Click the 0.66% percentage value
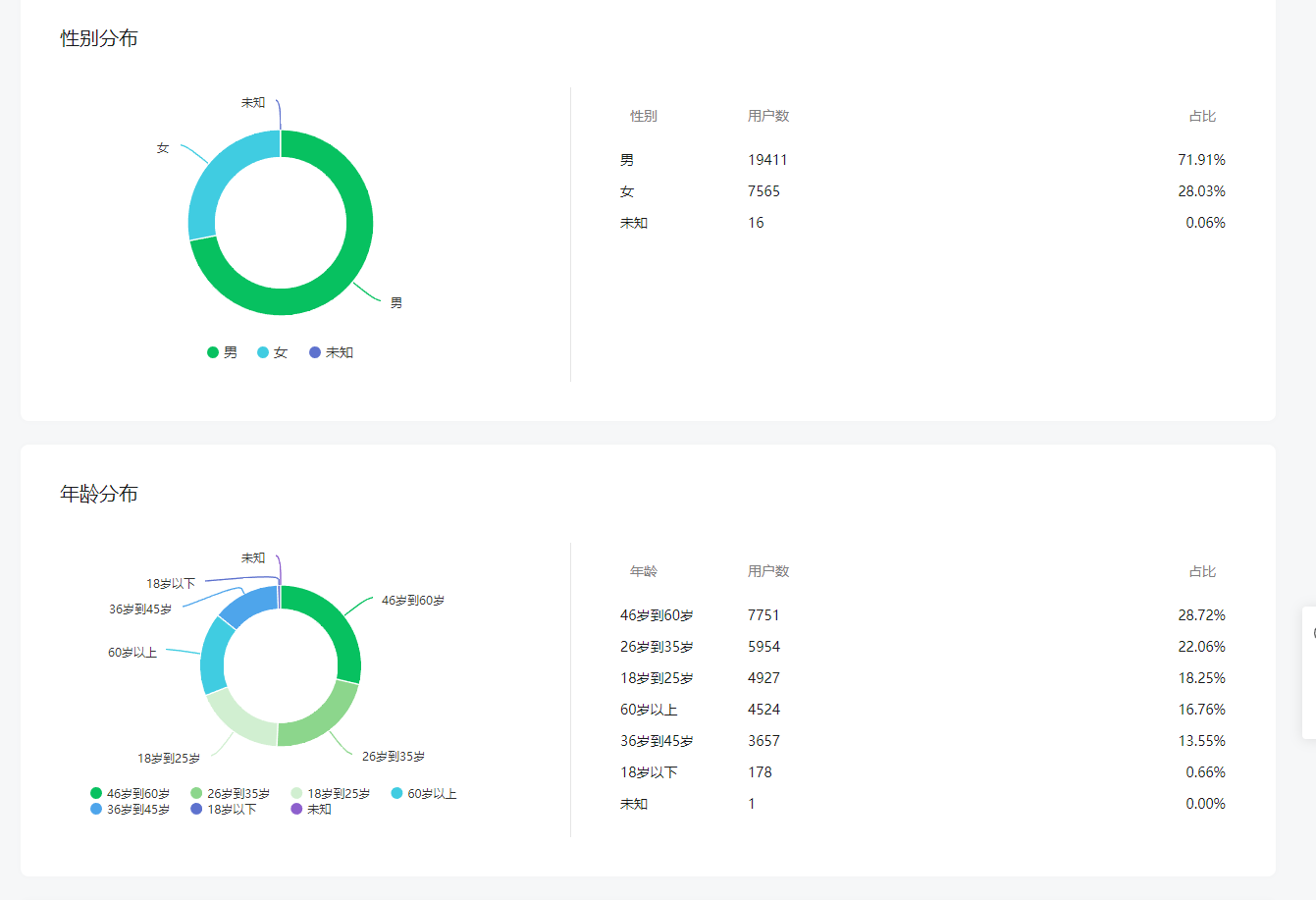 pos(1205,772)
